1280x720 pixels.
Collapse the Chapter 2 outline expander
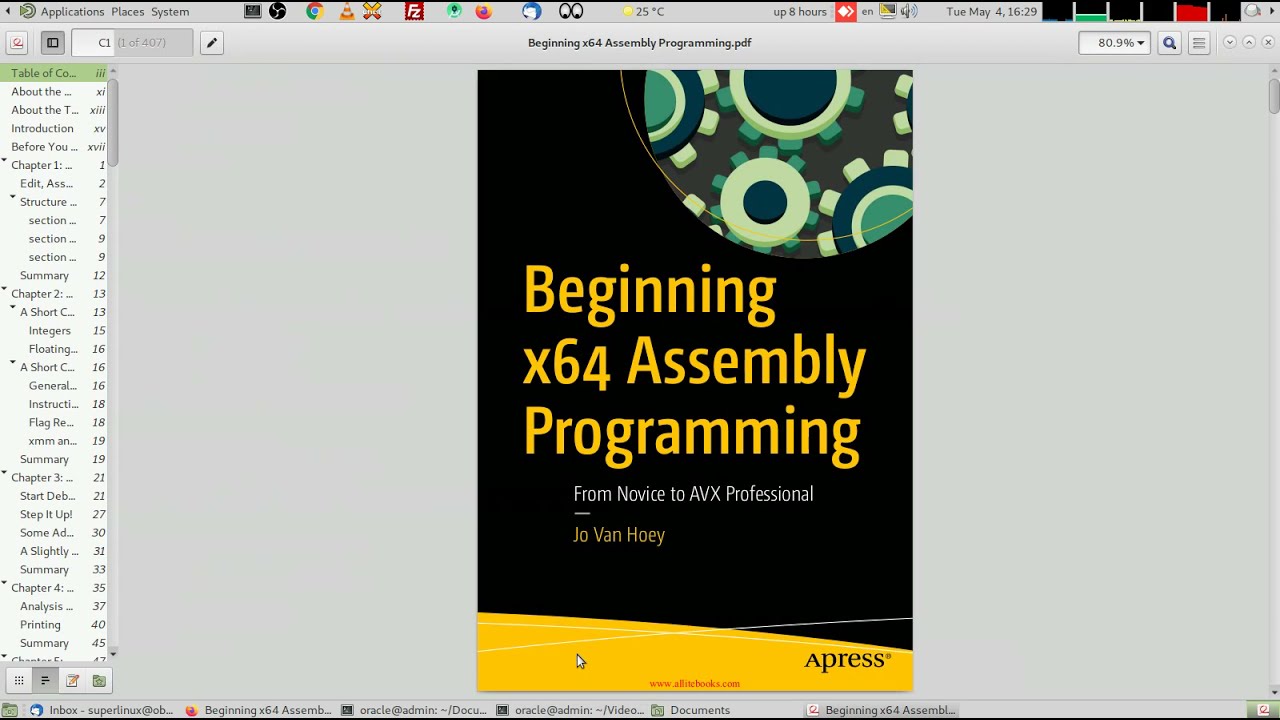coord(5,290)
